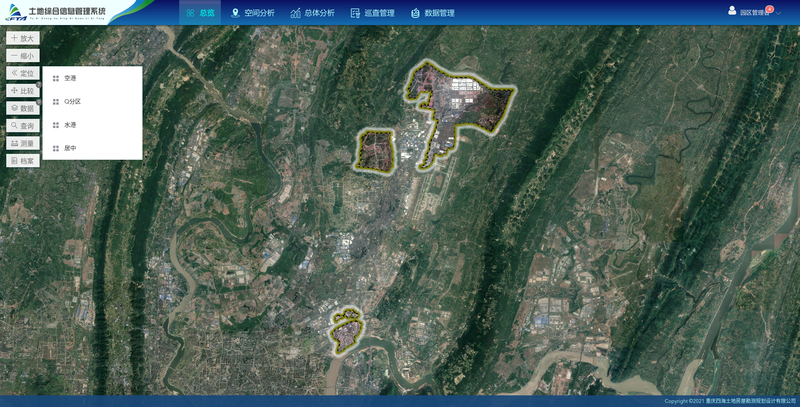Screen dimensions: 800x407
Task: Collapse the 定位 locate menu button
Action: 22,73
